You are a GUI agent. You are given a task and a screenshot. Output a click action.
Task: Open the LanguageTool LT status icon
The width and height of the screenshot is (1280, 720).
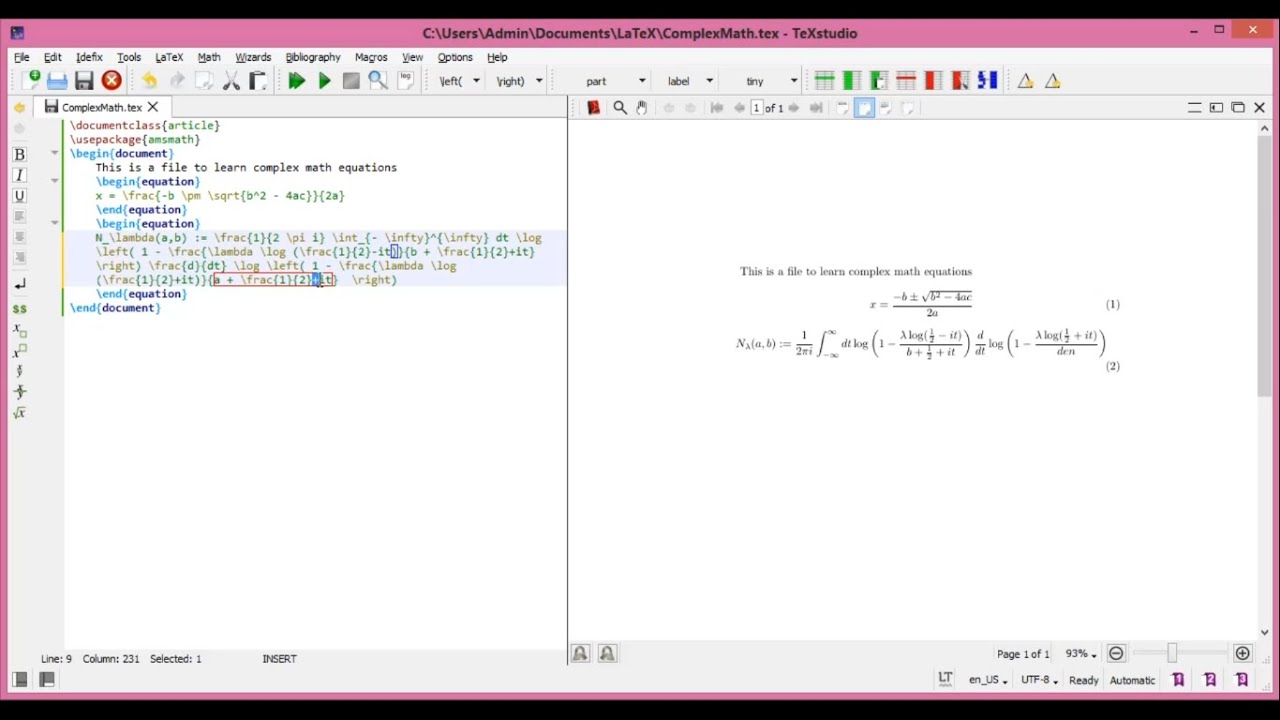click(945, 679)
